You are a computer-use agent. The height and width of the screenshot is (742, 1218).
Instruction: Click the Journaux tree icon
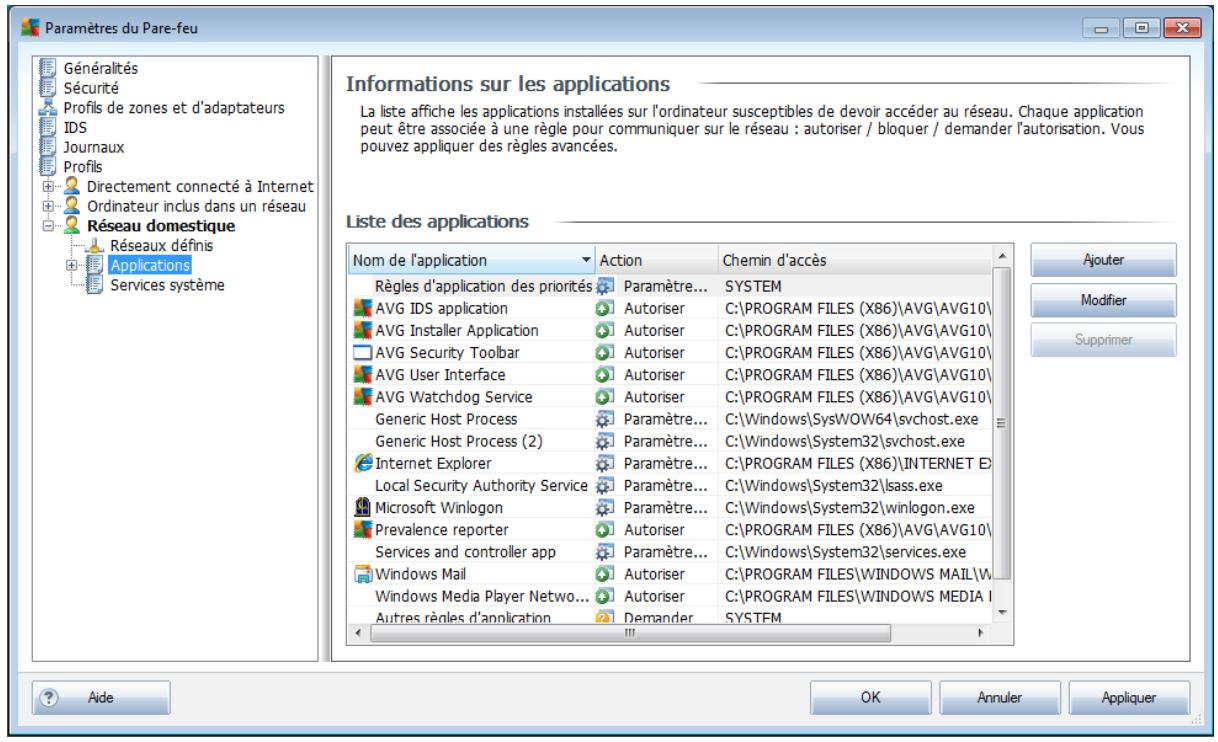pyautogui.click(x=48, y=146)
